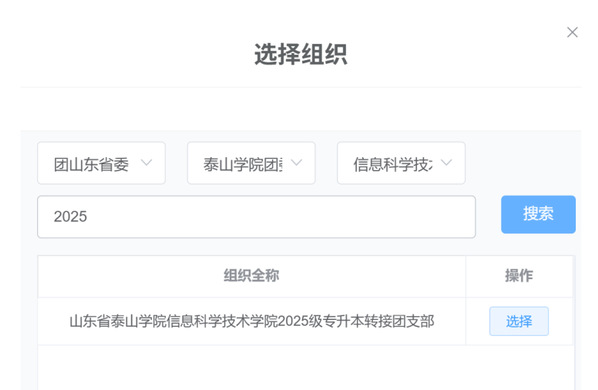
Task: Click the blue 搜索 button
Action: 538,214
